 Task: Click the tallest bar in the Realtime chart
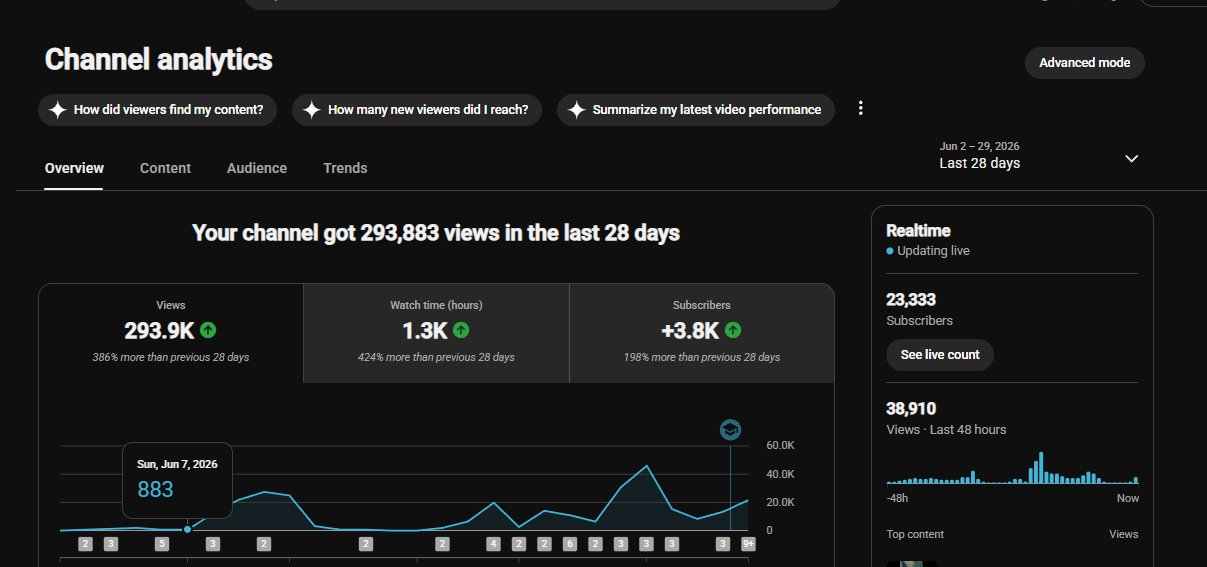click(x=1041, y=469)
